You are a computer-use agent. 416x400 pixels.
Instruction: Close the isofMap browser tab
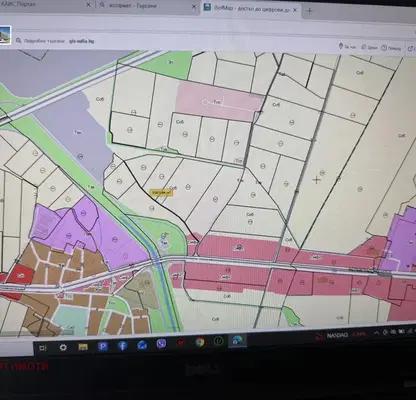tap(295, 10)
